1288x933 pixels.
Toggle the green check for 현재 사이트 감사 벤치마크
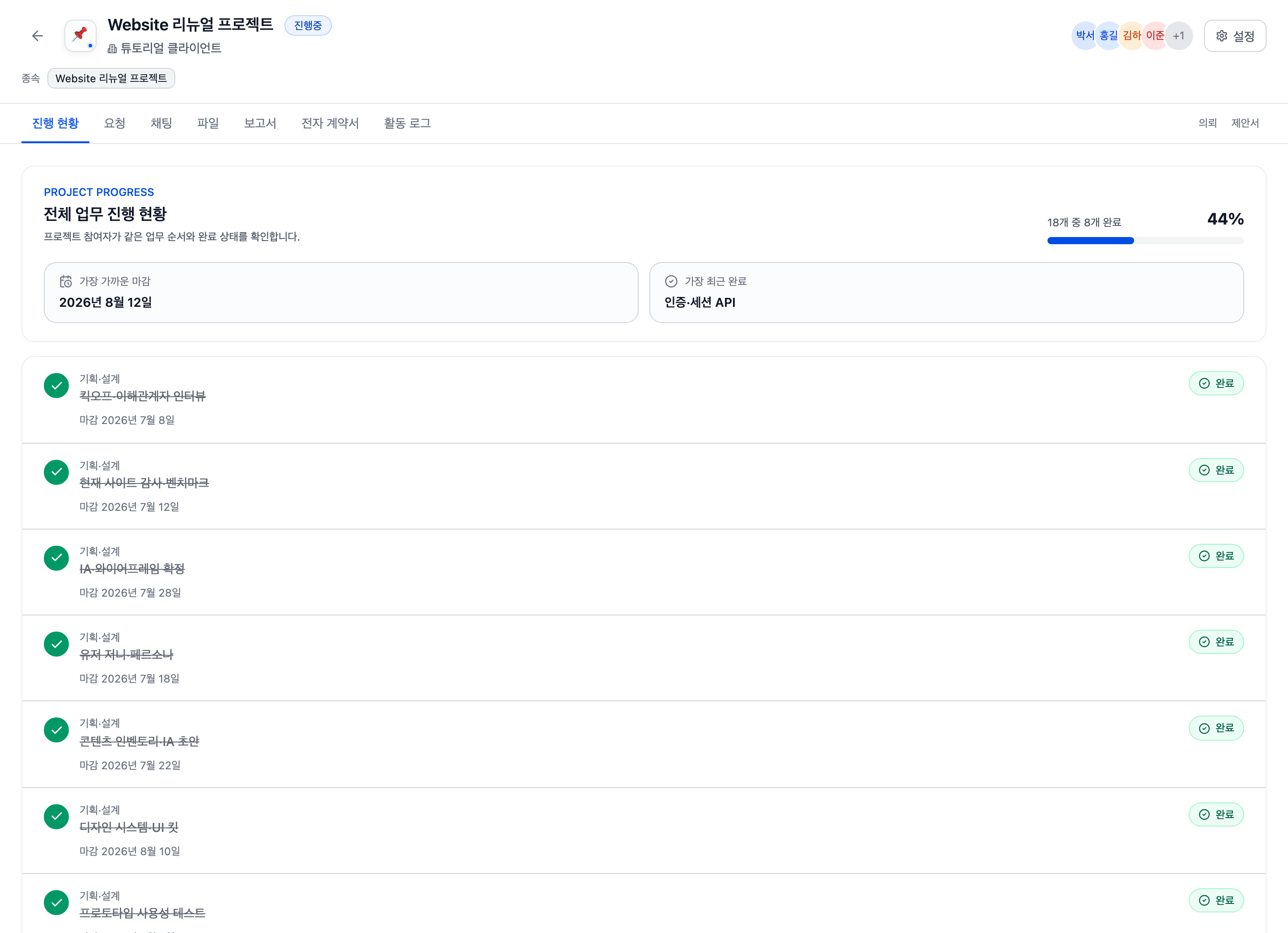point(56,472)
